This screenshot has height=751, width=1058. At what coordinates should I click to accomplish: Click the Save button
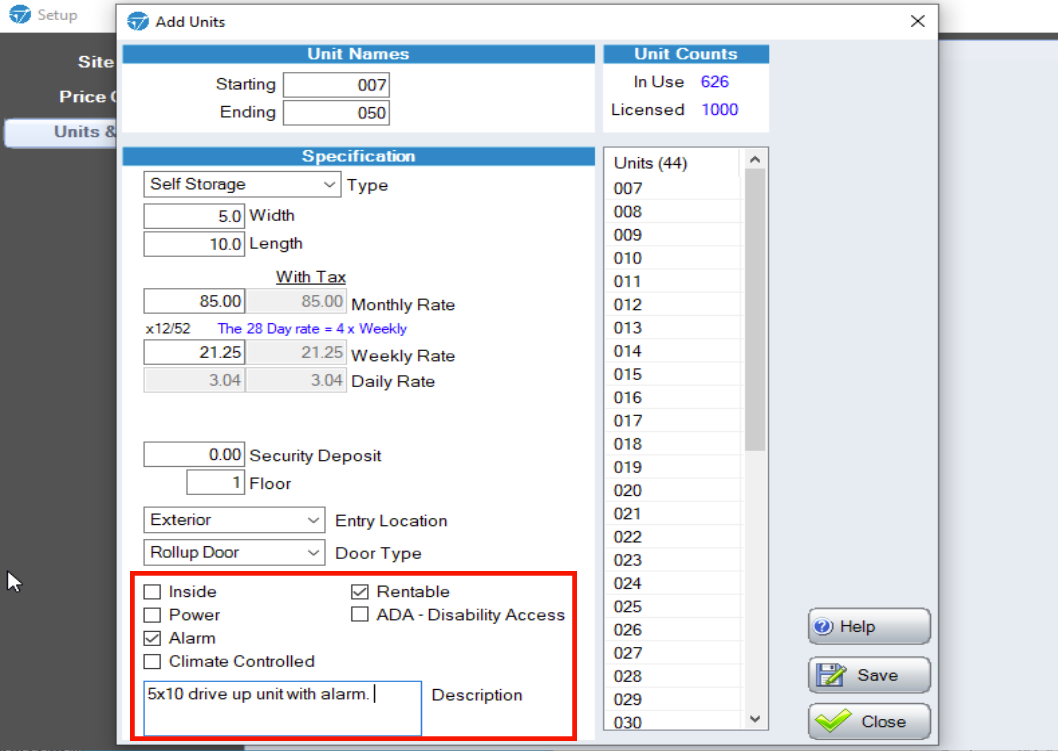869,675
